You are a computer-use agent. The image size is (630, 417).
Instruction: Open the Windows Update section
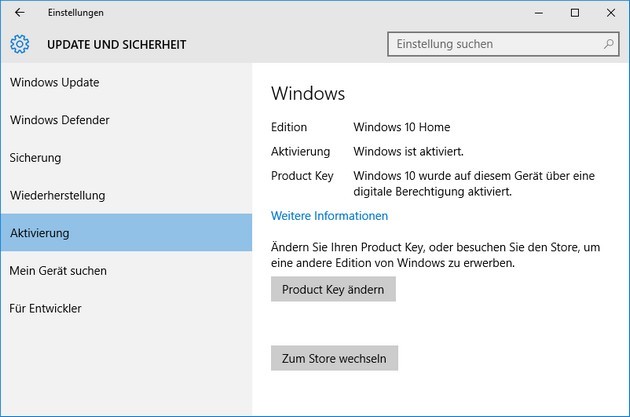coord(54,82)
